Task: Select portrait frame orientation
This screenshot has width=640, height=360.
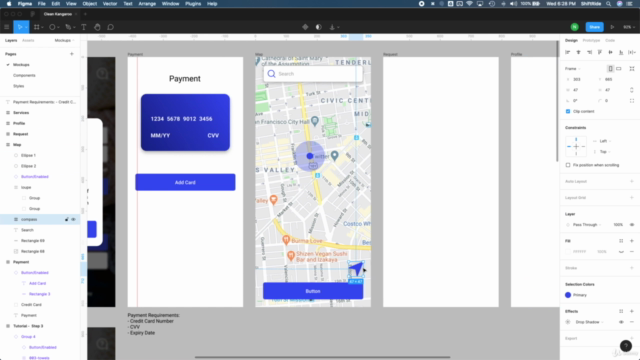Action: pos(610,69)
